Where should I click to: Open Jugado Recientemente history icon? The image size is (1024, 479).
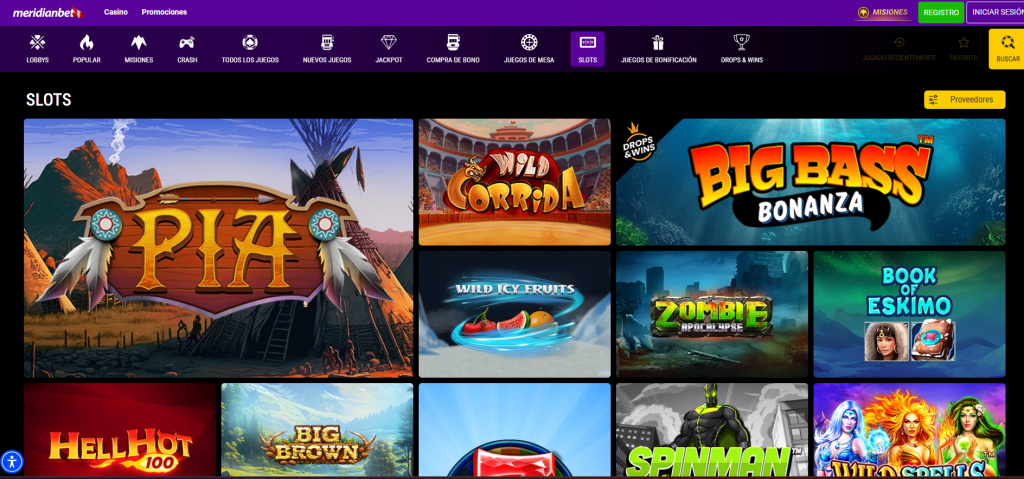(x=899, y=43)
